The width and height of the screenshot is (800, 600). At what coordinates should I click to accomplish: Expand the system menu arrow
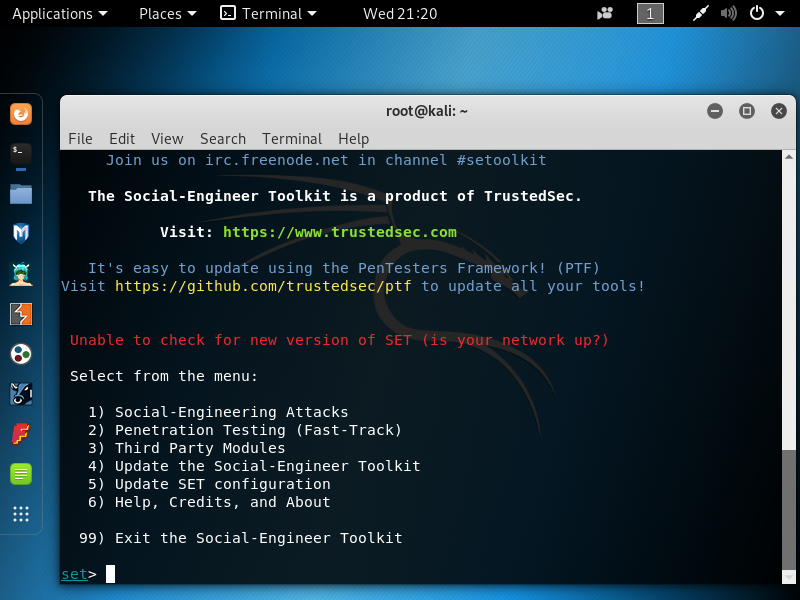coord(780,14)
